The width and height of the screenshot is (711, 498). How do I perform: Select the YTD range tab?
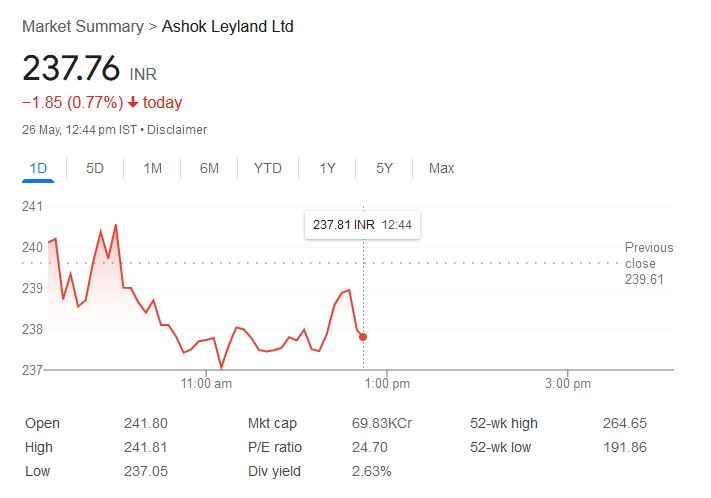click(x=268, y=168)
